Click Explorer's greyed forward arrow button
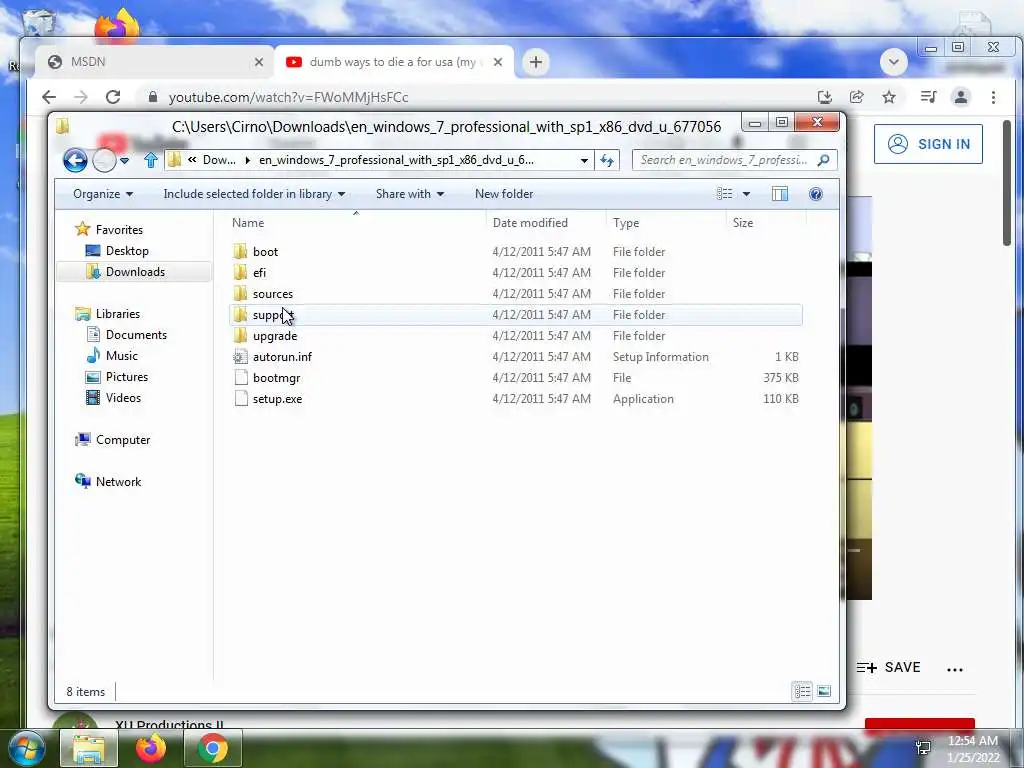Screen dimensions: 1024x768 [x=104, y=160]
